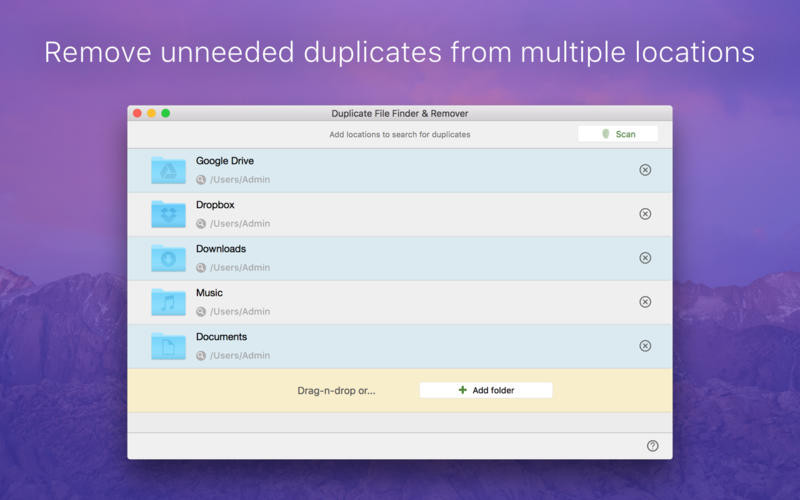Select the Google Drive folder icon
800x500 pixels.
pyautogui.click(x=168, y=170)
